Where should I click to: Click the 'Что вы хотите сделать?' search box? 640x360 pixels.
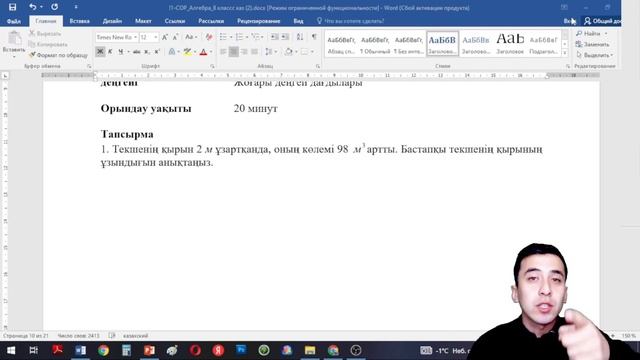point(354,21)
